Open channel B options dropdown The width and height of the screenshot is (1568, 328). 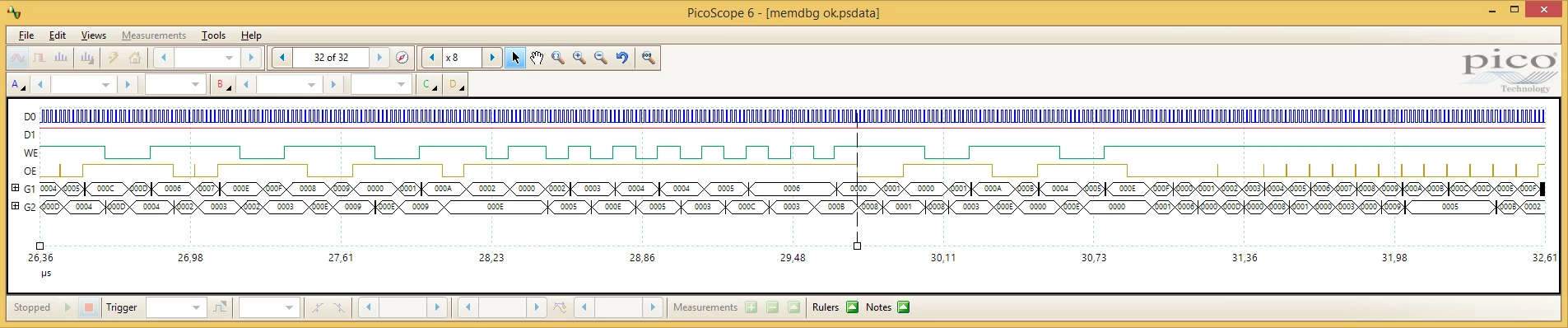(x=222, y=84)
